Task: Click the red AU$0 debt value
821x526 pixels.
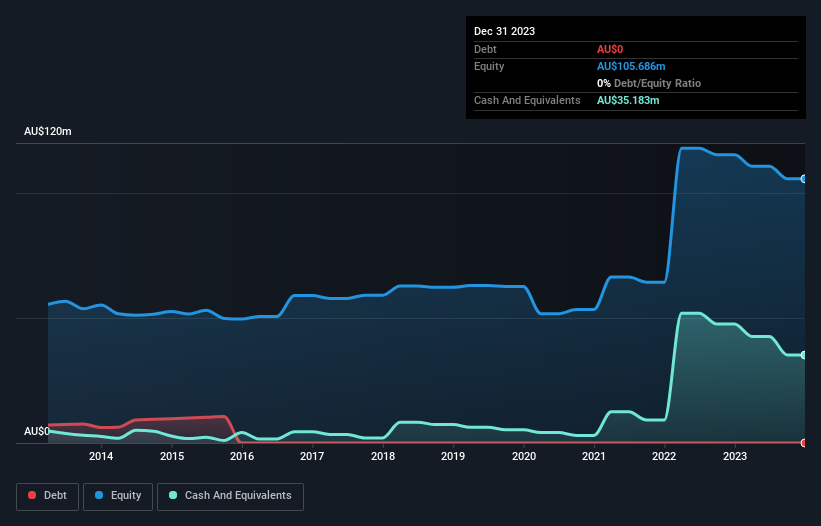Action: (610, 49)
